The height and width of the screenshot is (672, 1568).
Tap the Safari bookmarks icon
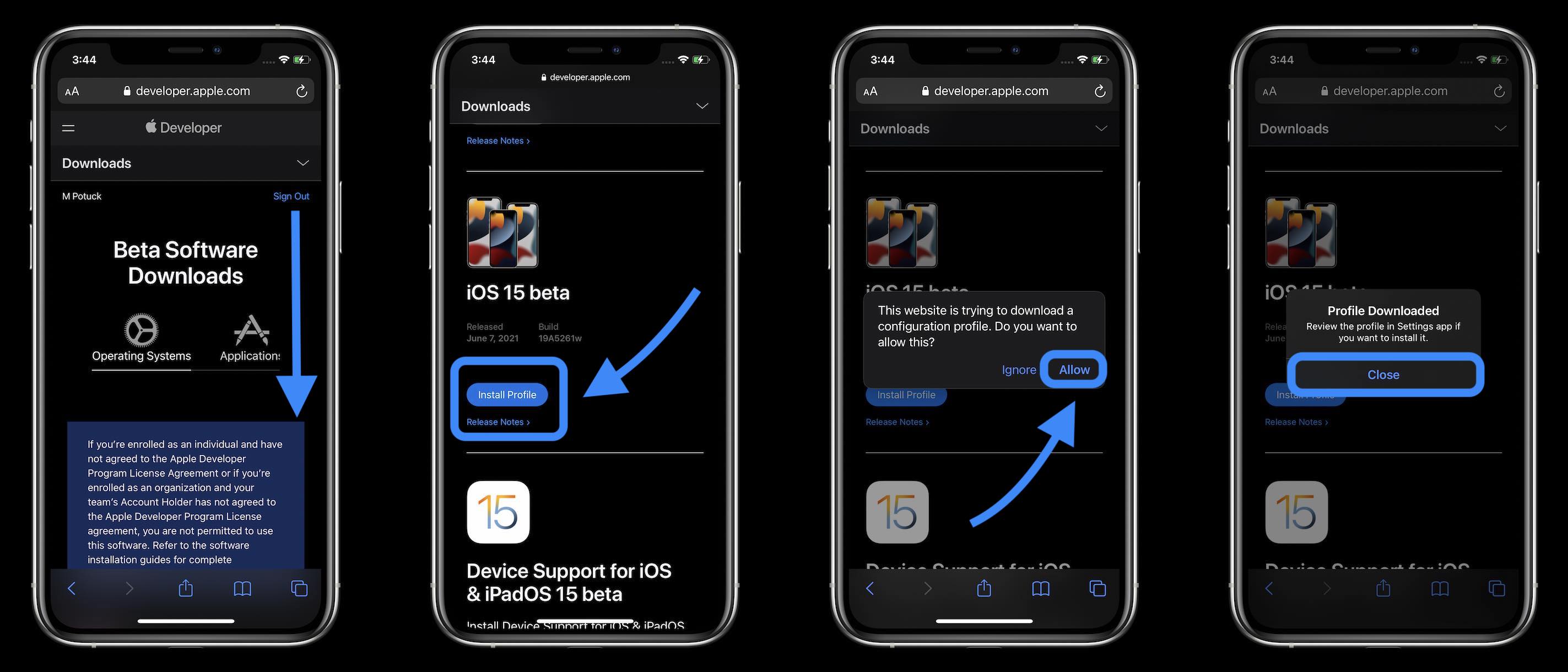coord(242,588)
